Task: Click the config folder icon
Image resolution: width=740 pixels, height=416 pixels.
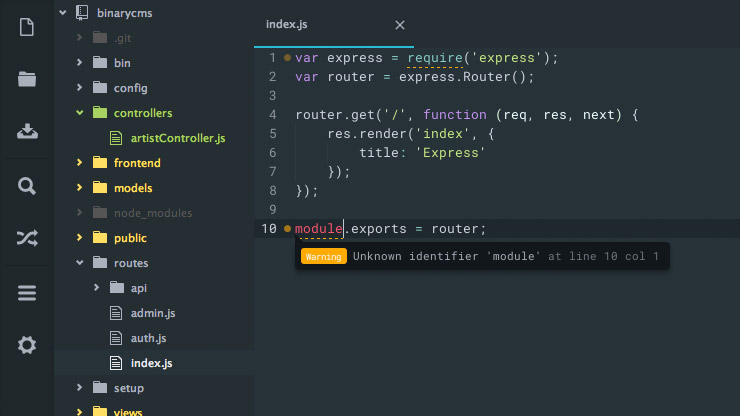Action: pyautogui.click(x=100, y=87)
